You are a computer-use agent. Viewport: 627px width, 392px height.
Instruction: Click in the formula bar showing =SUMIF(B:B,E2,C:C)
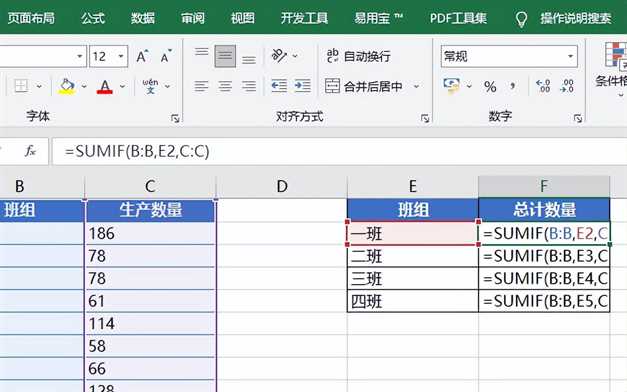tap(339, 151)
